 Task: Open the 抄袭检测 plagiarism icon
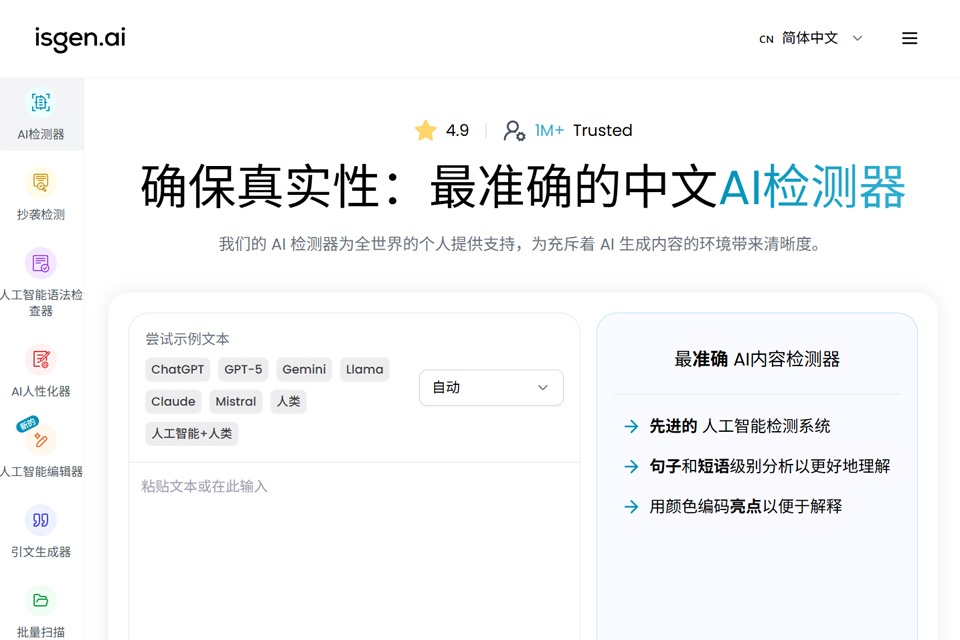[x=40, y=183]
